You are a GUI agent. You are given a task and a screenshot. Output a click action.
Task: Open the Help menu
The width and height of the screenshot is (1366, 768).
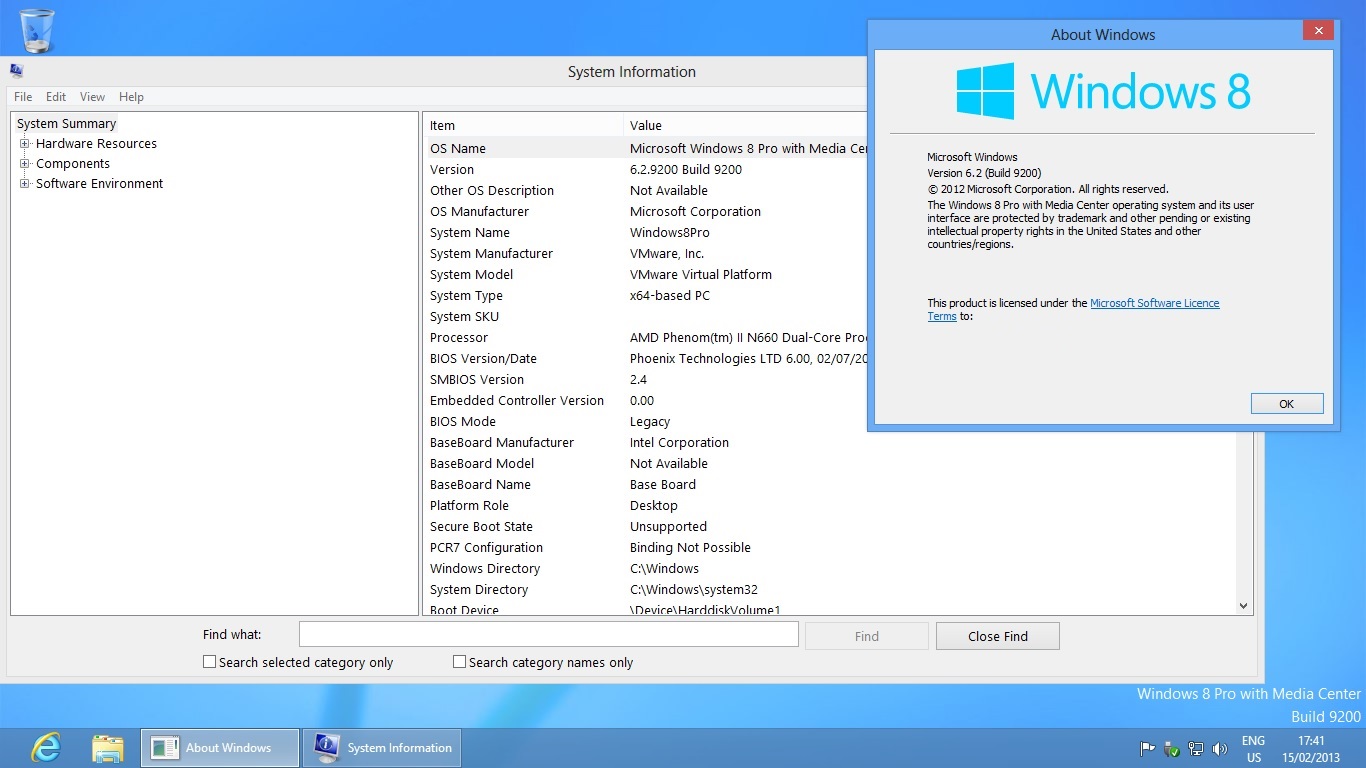tap(131, 97)
